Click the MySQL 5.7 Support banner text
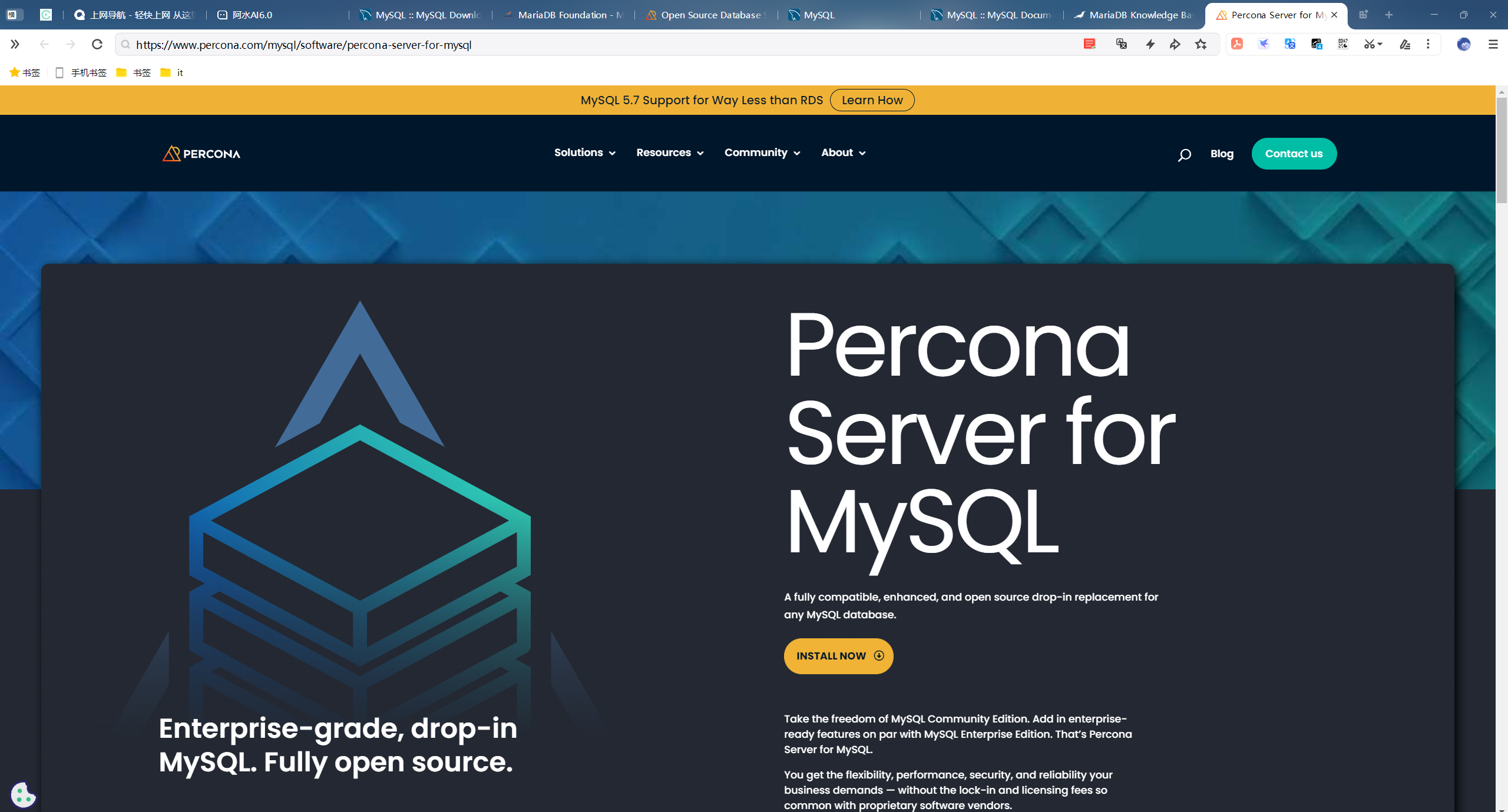This screenshot has height=812, width=1508. click(x=702, y=100)
